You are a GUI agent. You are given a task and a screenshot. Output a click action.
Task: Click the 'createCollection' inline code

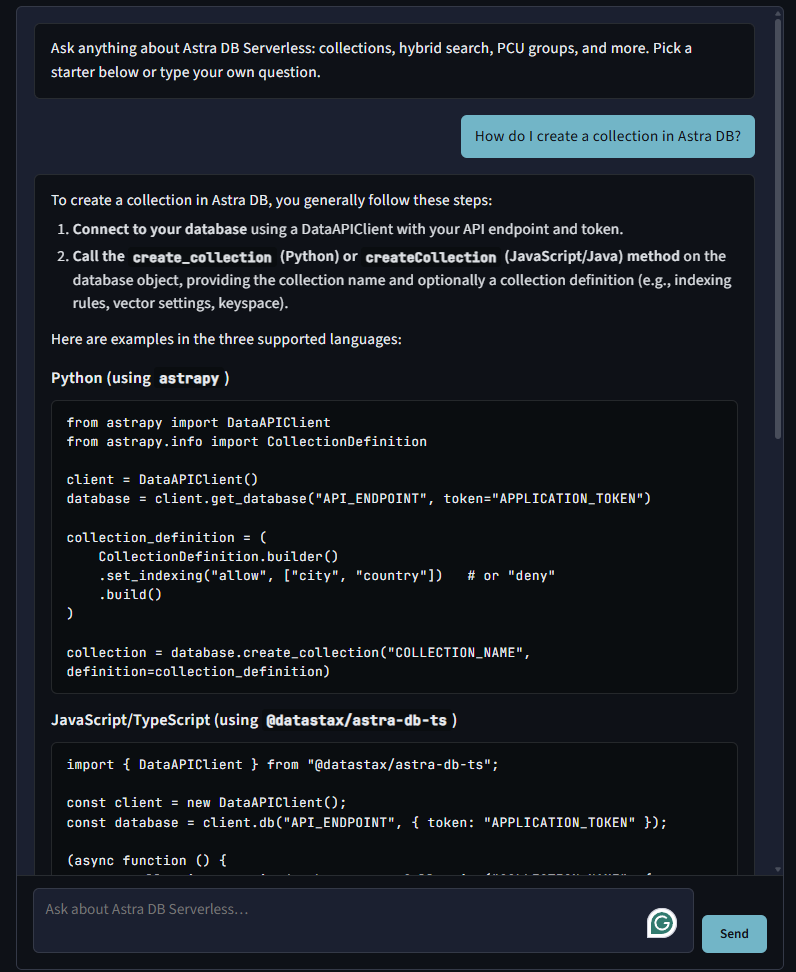click(x=431, y=257)
